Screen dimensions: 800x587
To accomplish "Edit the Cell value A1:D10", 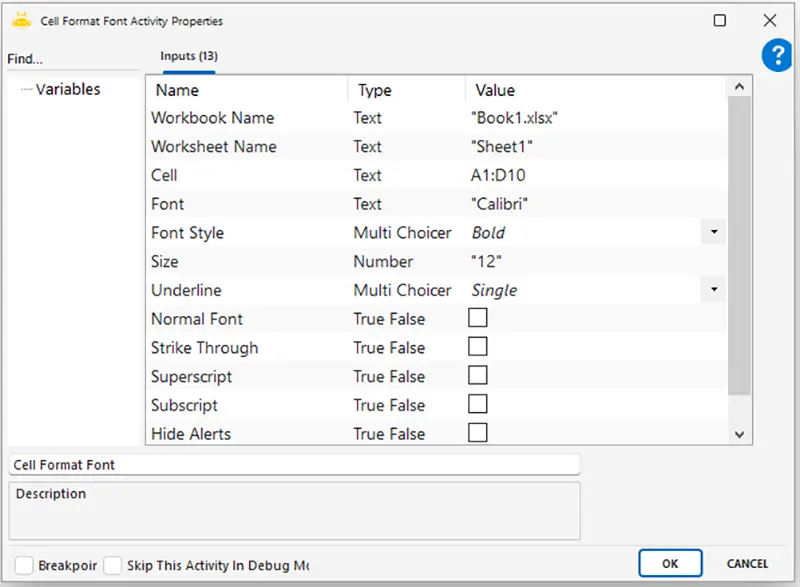I will click(498, 175).
